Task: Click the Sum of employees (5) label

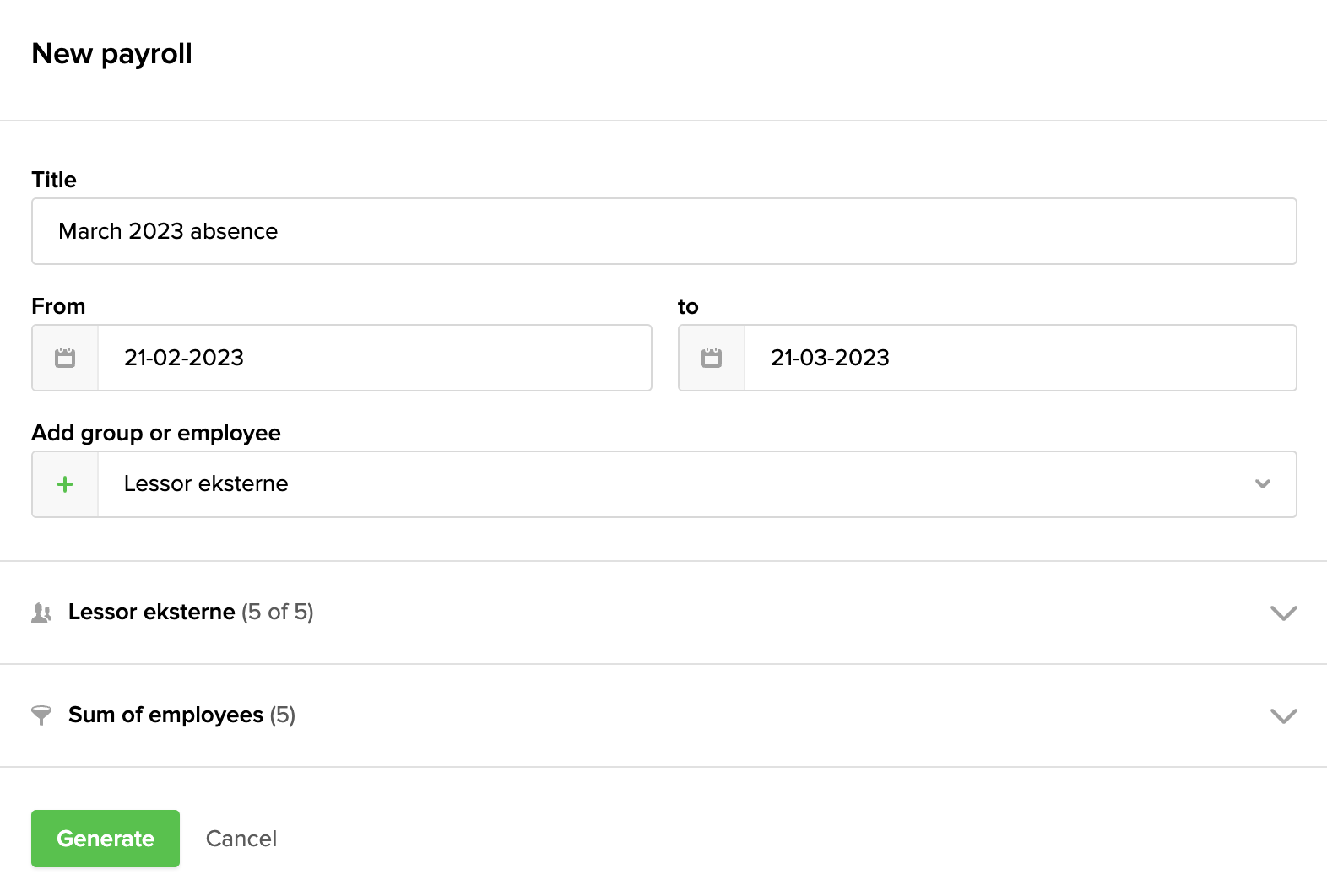Action: tap(181, 715)
